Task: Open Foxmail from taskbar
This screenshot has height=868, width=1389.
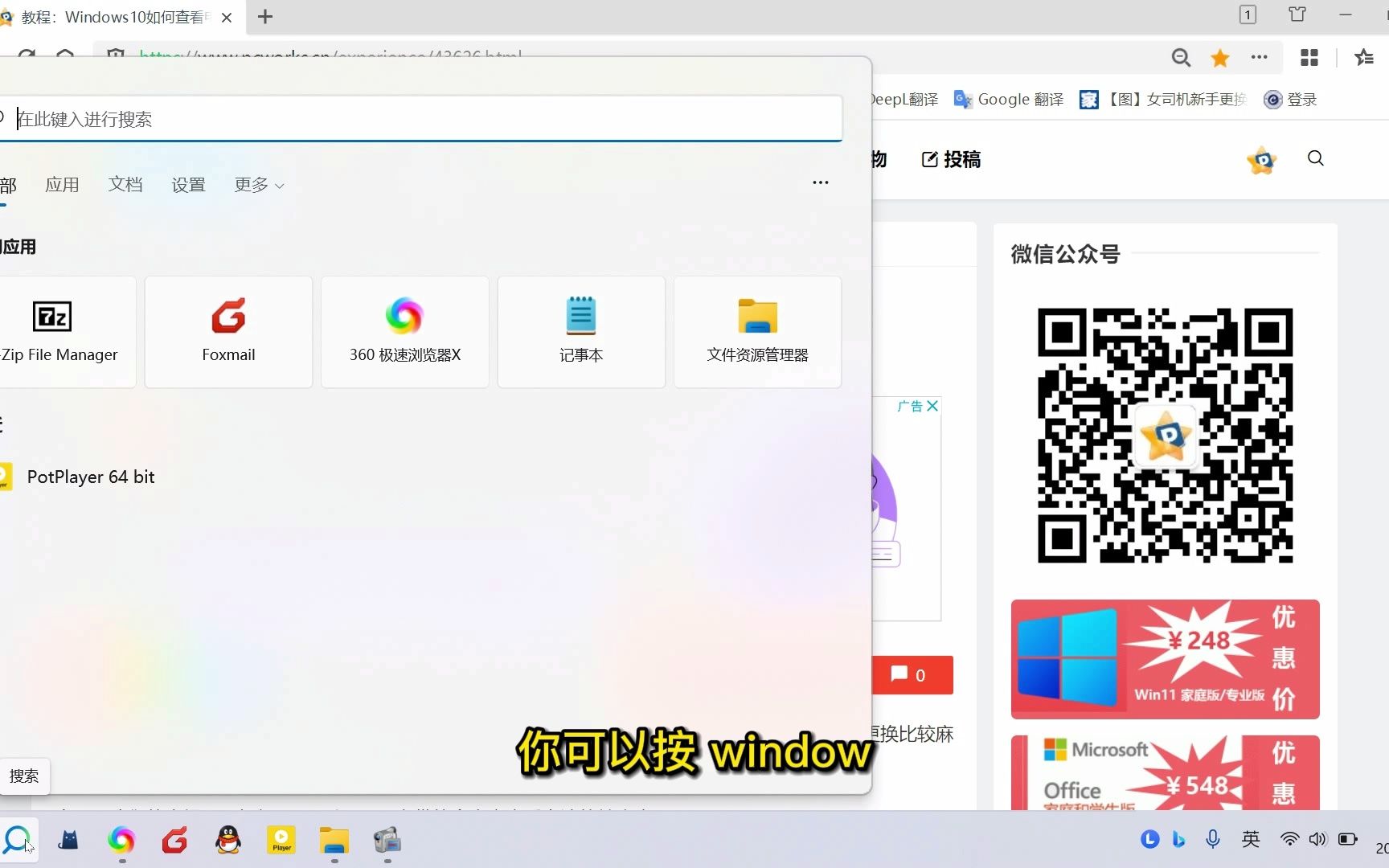Action: (x=174, y=841)
